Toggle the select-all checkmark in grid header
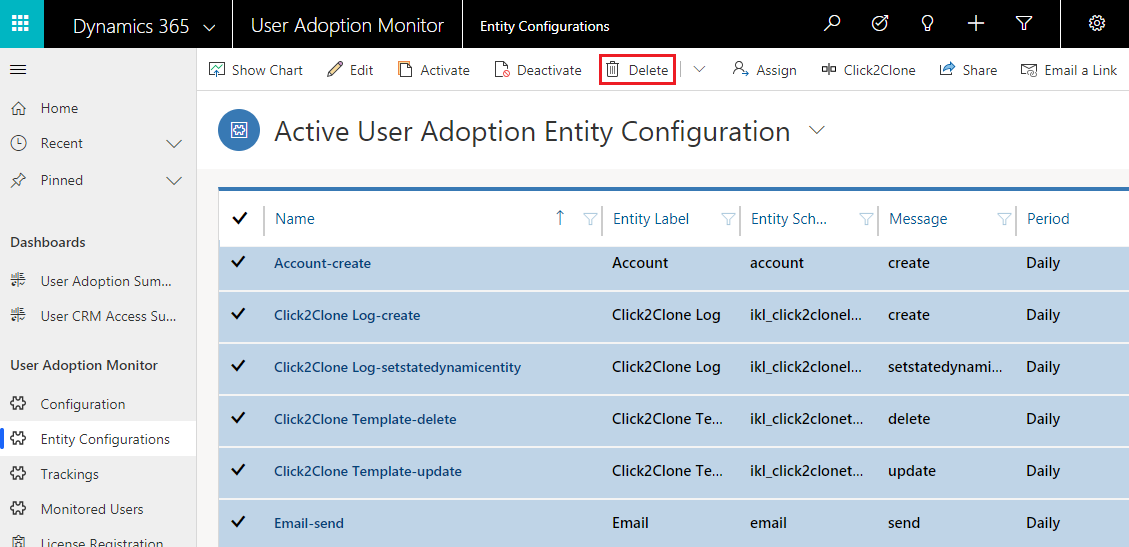The width and height of the screenshot is (1129, 547). coord(240,218)
